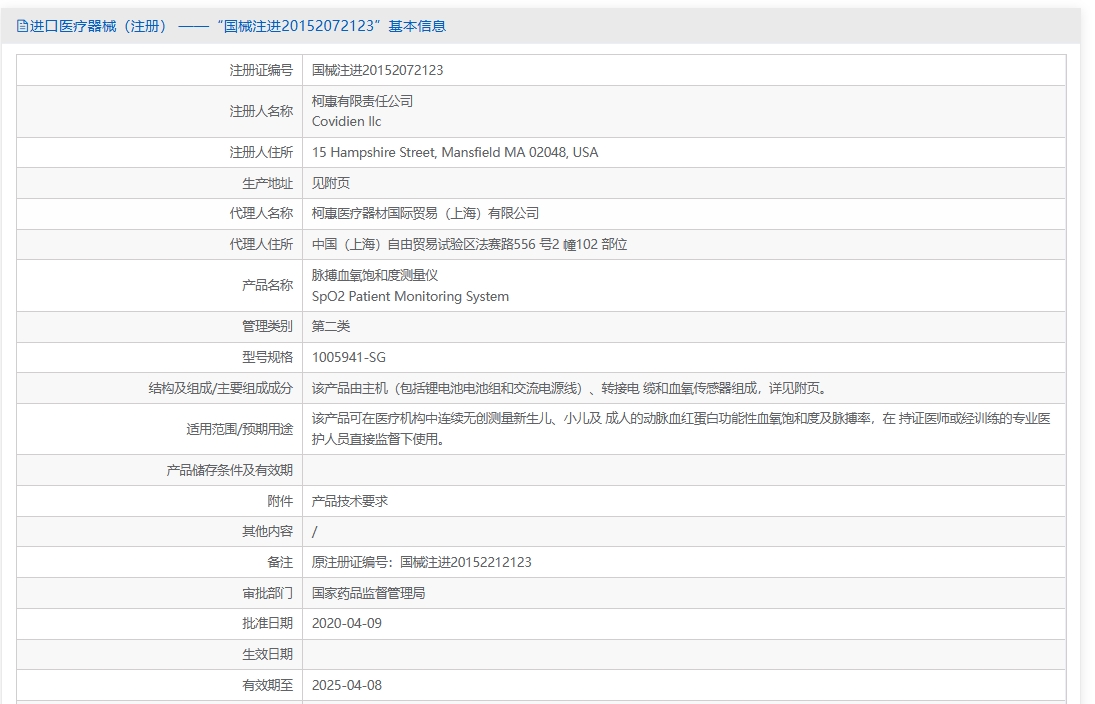Image resolution: width=1095 pixels, height=704 pixels.
Task: Click the 有效期至 label
Action: pos(267,686)
